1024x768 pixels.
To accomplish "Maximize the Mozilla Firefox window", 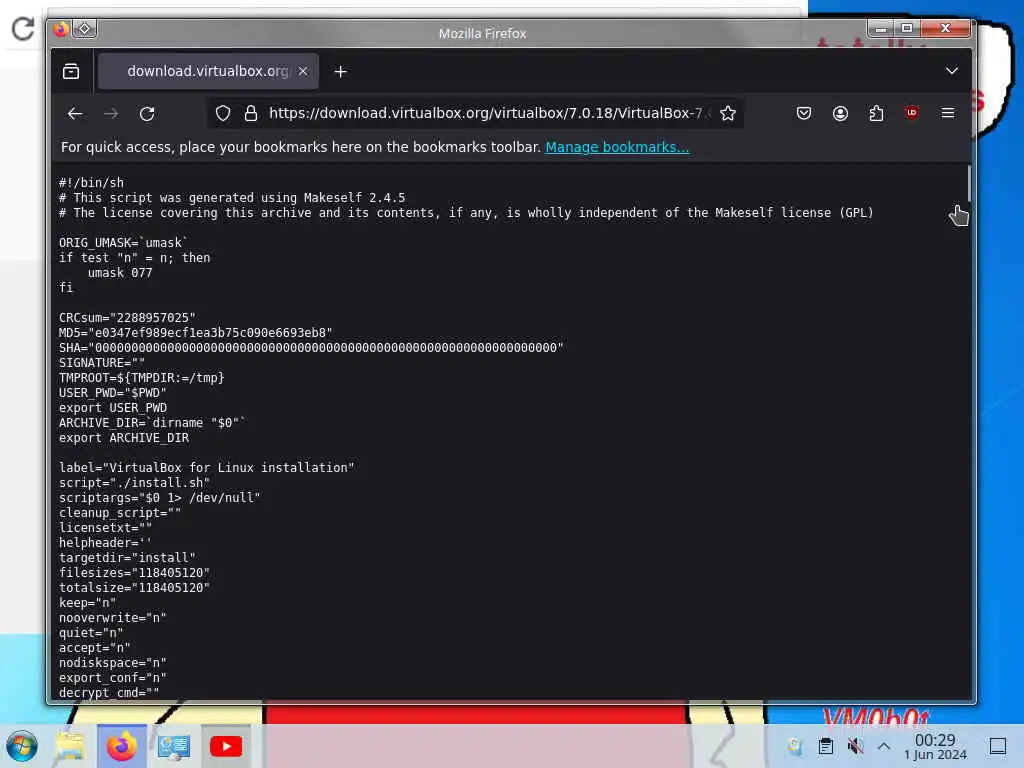I will (x=907, y=28).
